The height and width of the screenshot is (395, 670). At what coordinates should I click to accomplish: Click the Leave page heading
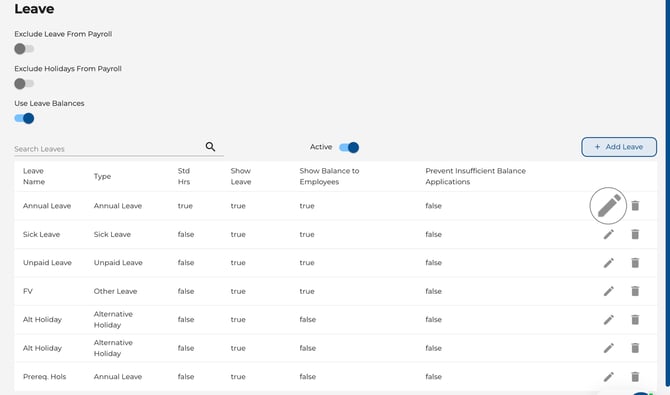tap(34, 9)
